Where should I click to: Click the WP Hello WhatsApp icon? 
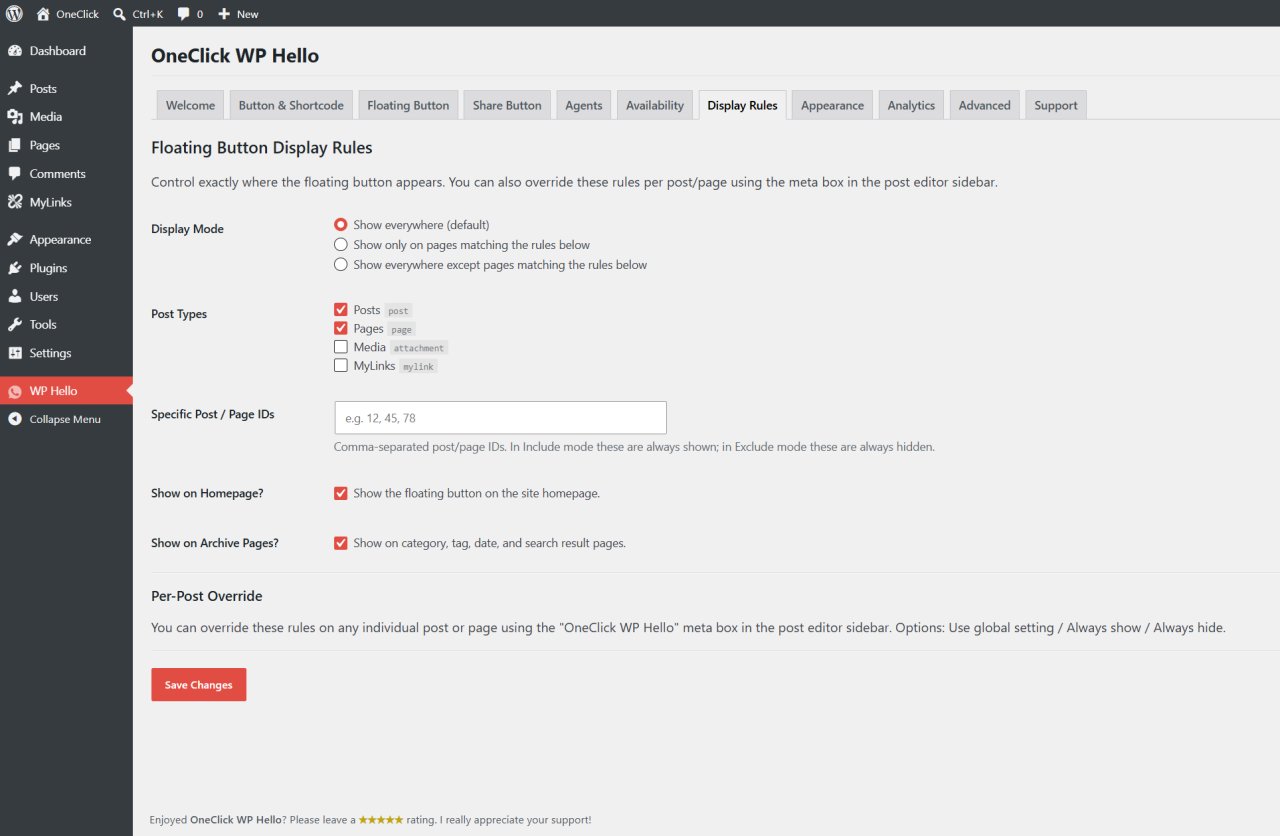15,391
